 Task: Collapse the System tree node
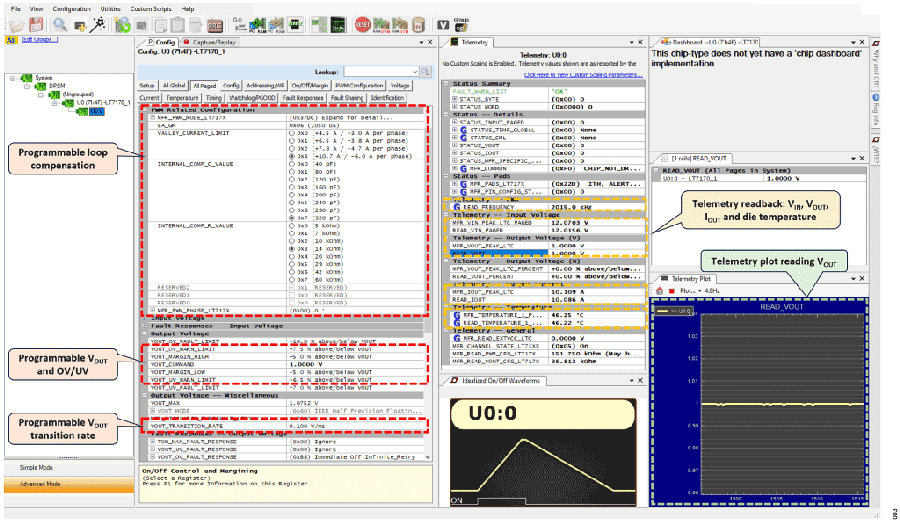pos(12,76)
